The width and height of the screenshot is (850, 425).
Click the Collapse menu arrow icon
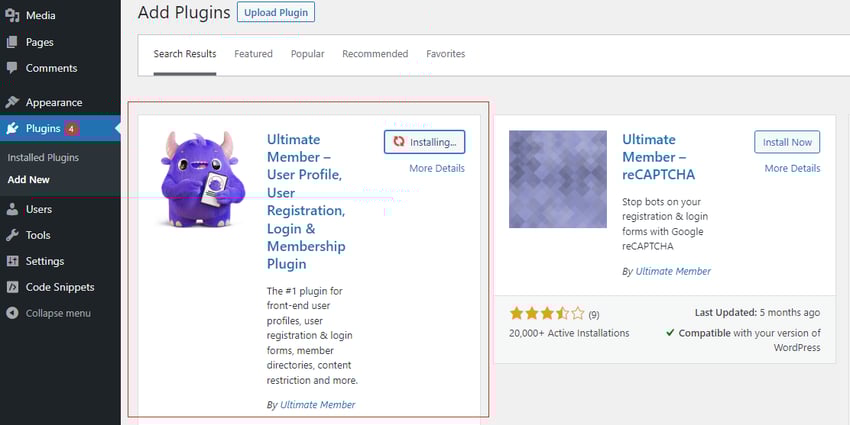(12, 313)
